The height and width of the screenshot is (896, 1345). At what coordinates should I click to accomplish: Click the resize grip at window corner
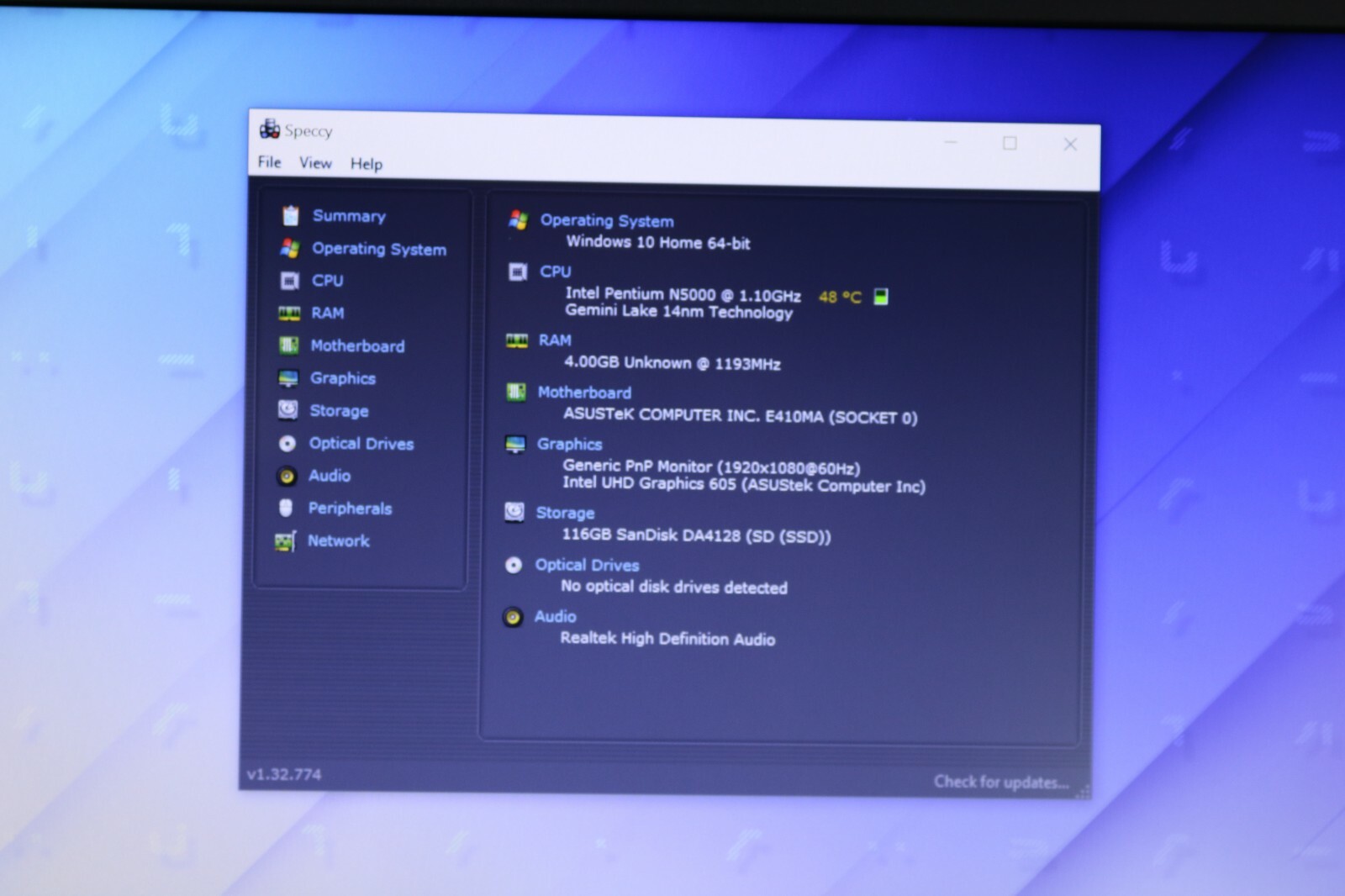click(x=1084, y=791)
